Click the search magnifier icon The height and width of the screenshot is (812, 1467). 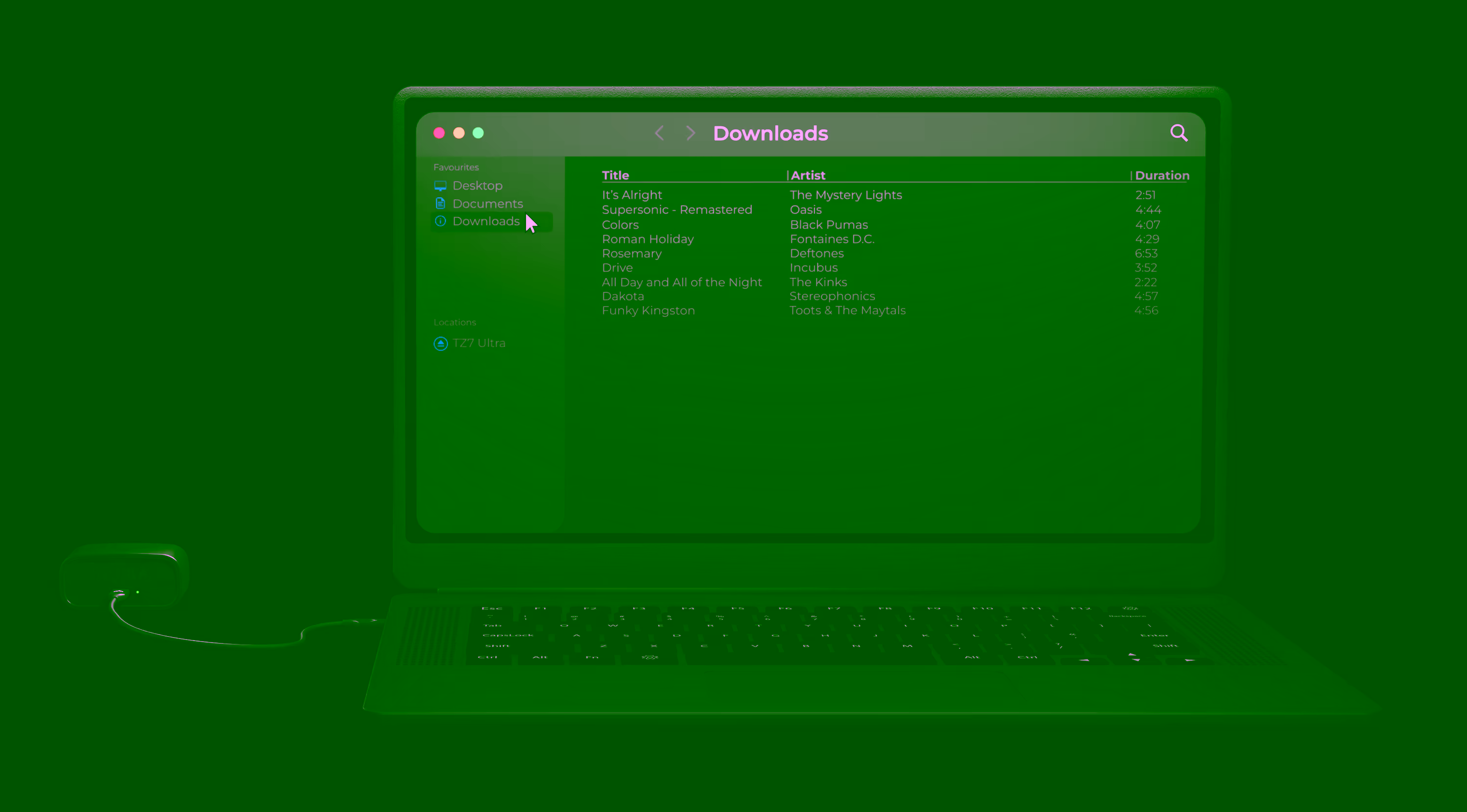click(x=1178, y=133)
